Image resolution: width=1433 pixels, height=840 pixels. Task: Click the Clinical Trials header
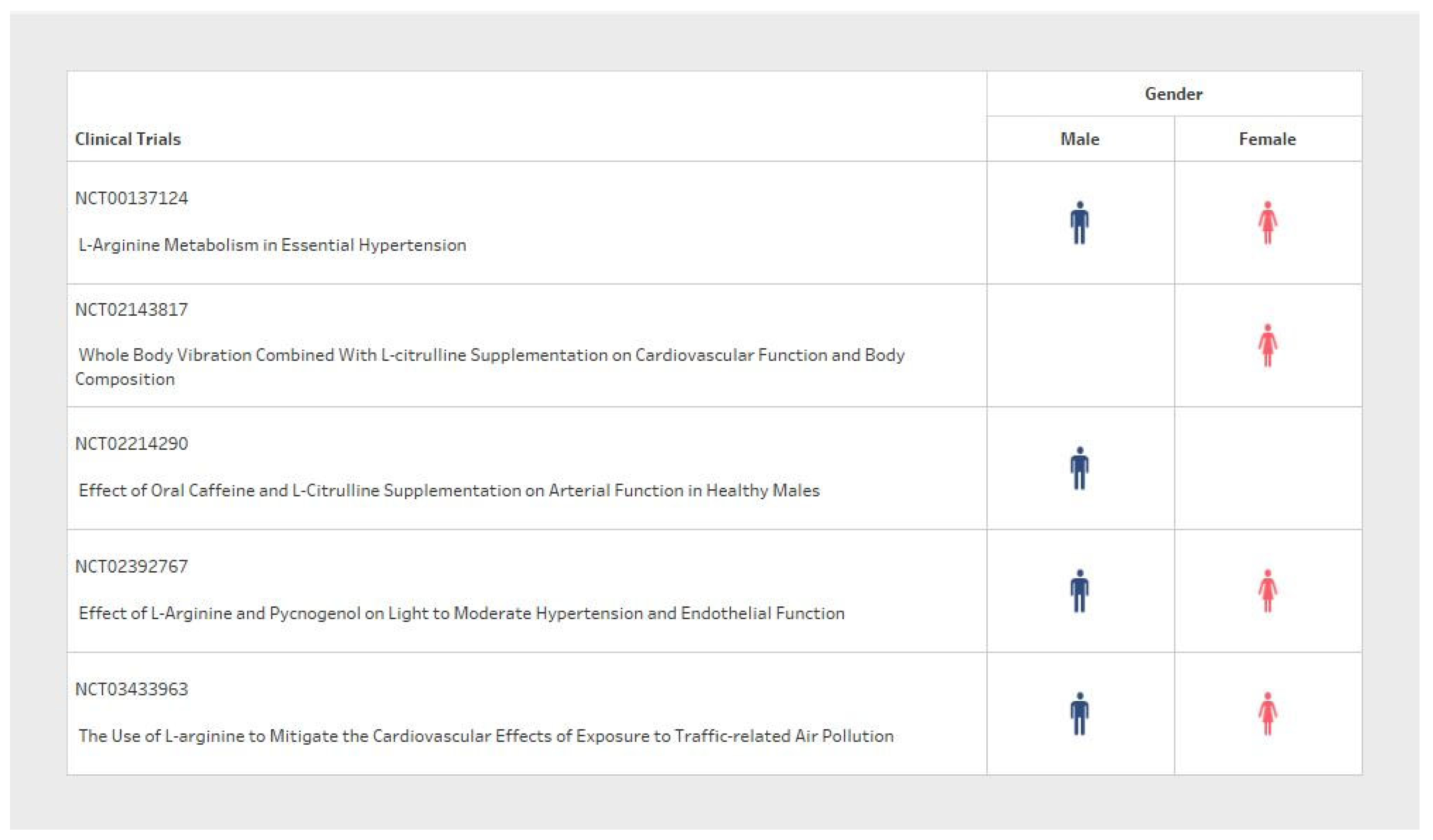(128, 139)
